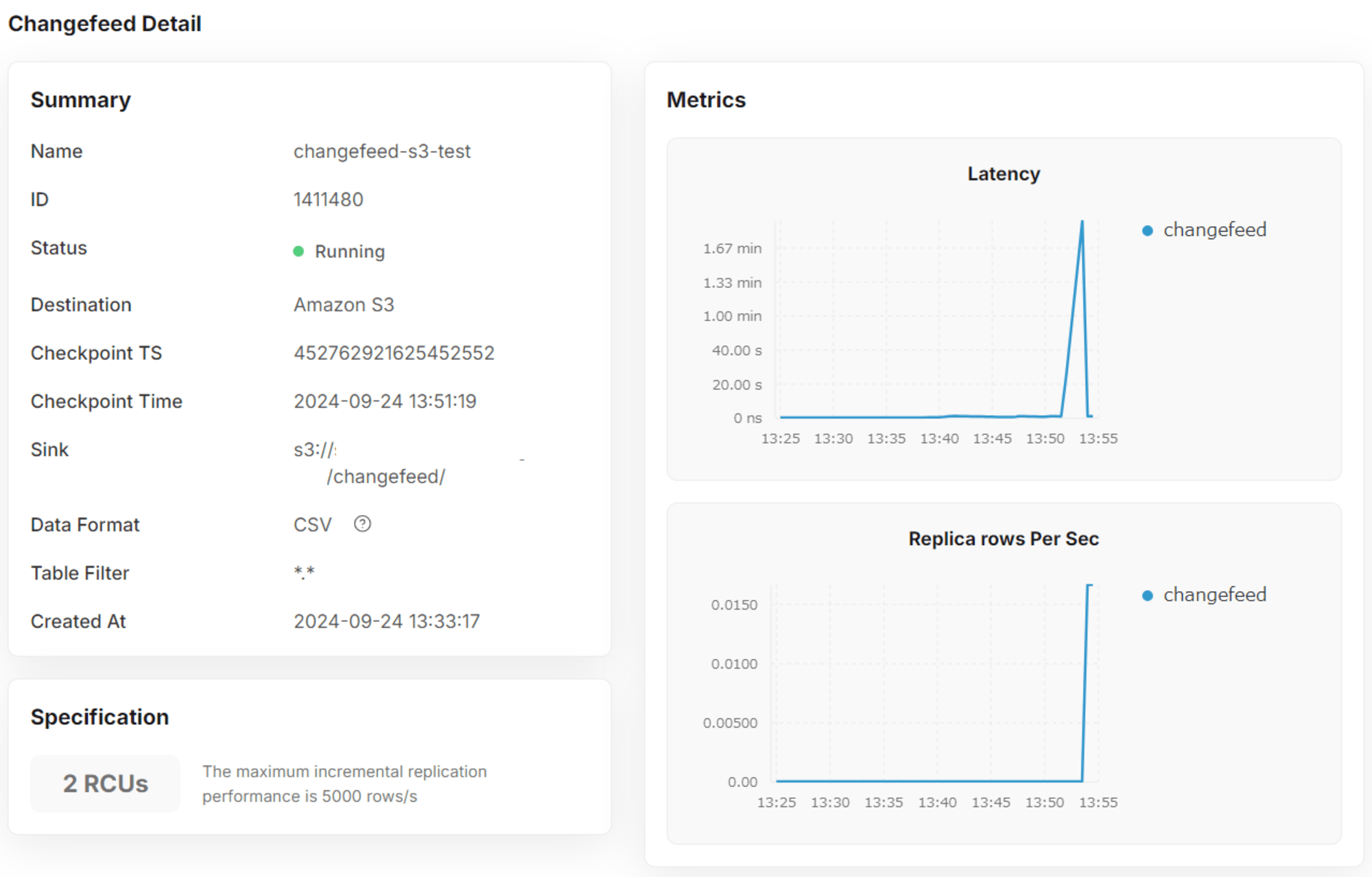
Task: Click the Replica rows Per Sec title
Action: 1004,539
